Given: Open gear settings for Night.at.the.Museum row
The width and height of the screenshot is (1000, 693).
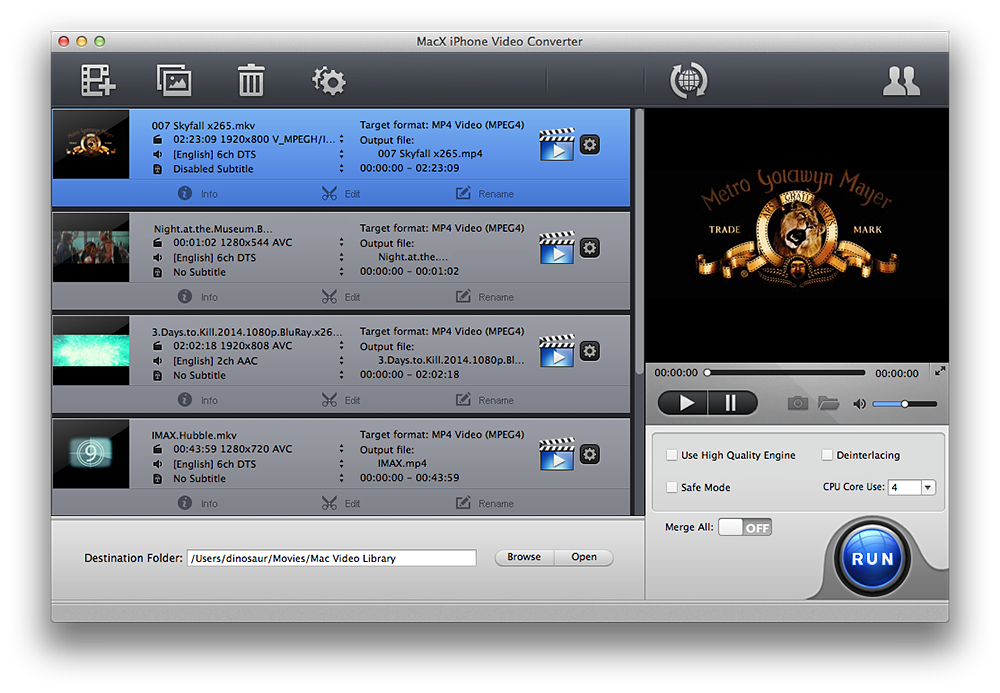Looking at the screenshot, I should click(590, 248).
